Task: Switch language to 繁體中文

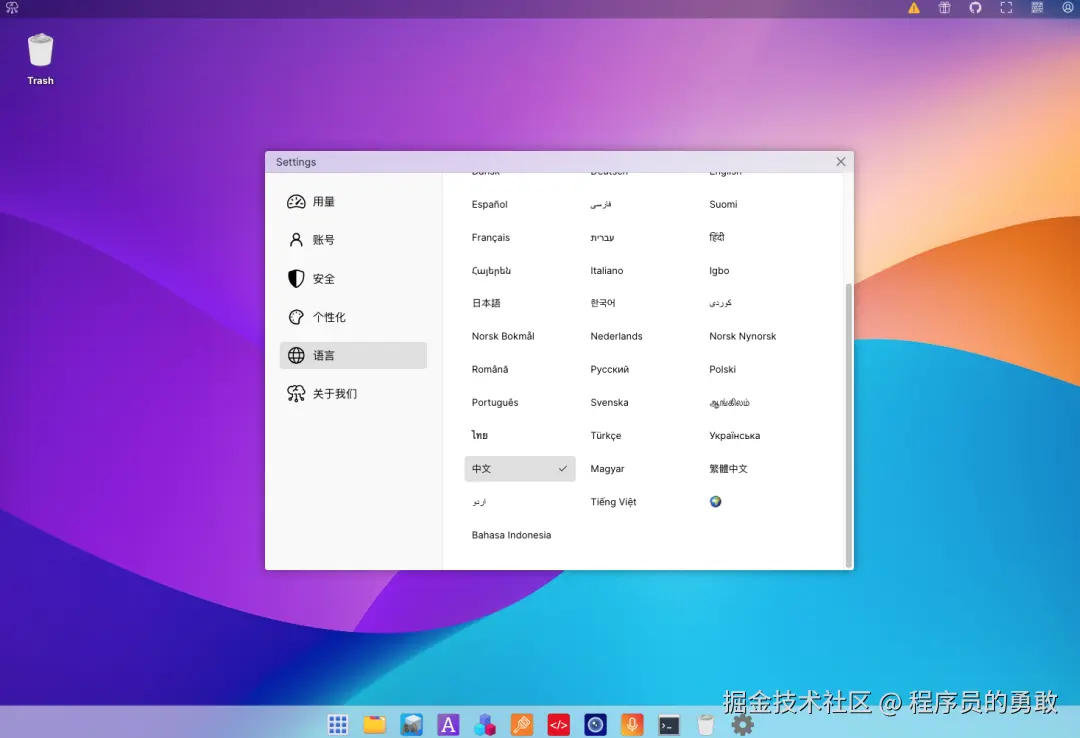Action: 727,468
